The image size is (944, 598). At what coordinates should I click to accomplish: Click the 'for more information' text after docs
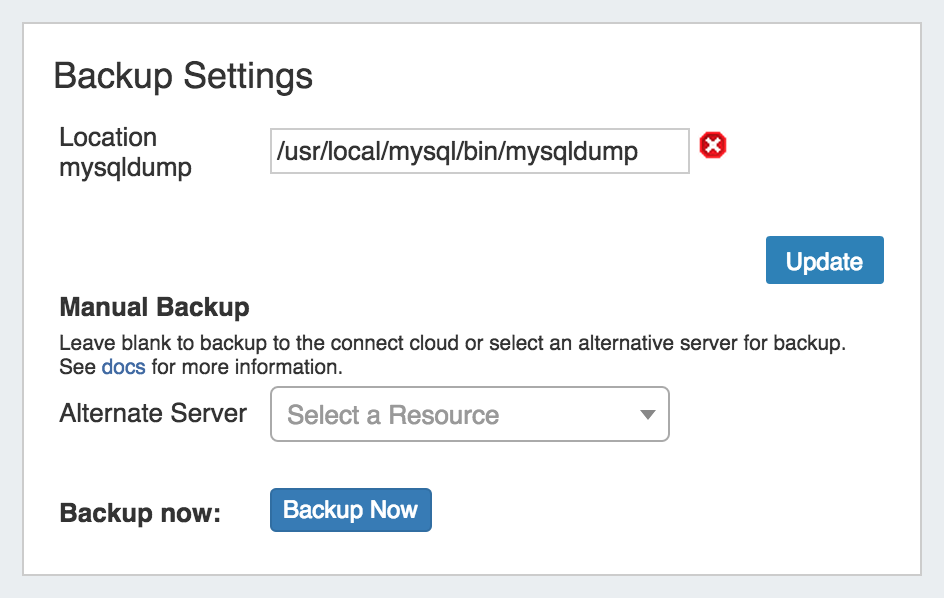[x=247, y=367]
